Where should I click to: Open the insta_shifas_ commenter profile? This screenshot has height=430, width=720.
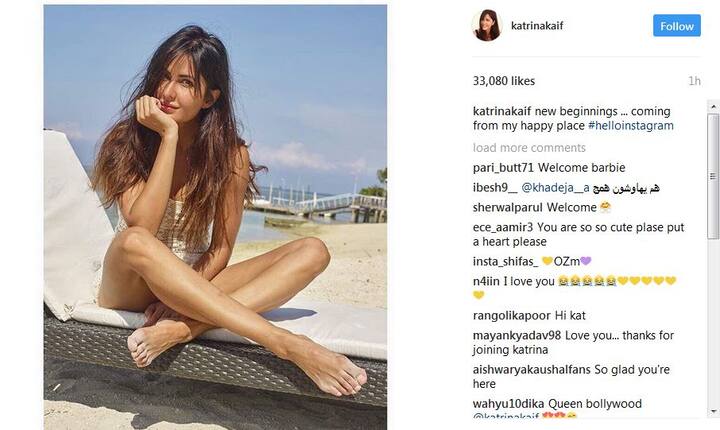pyautogui.click(x=506, y=261)
